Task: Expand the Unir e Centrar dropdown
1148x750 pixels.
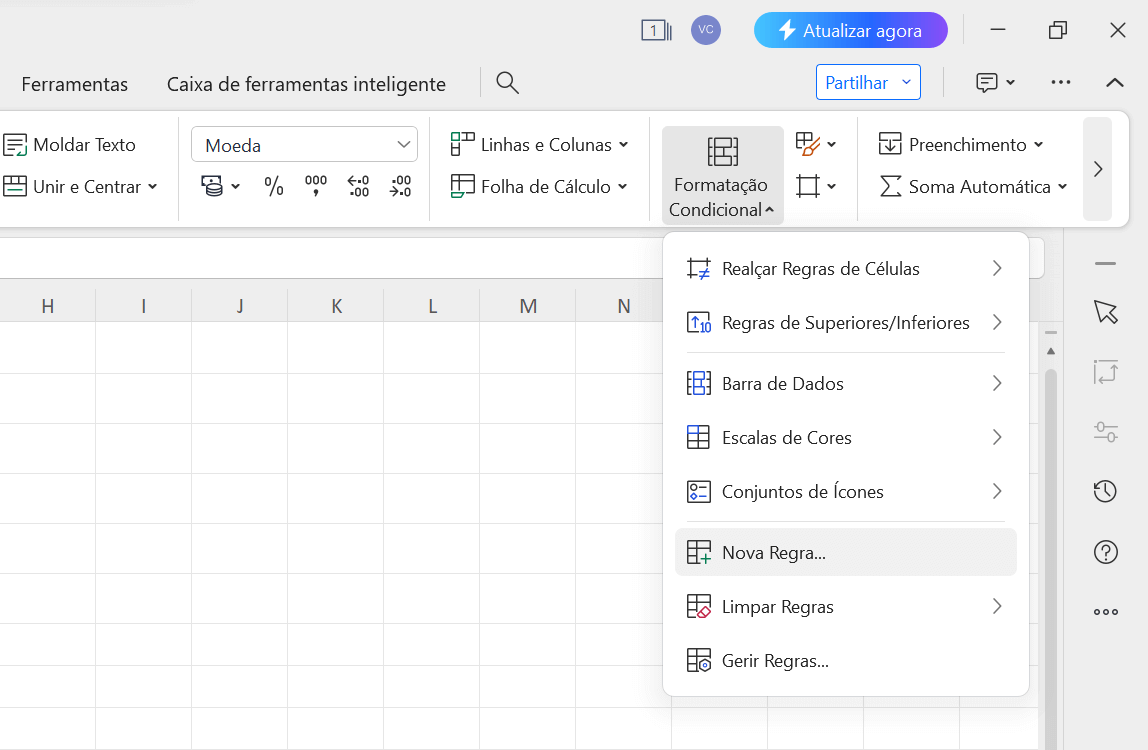Action: [x=153, y=187]
